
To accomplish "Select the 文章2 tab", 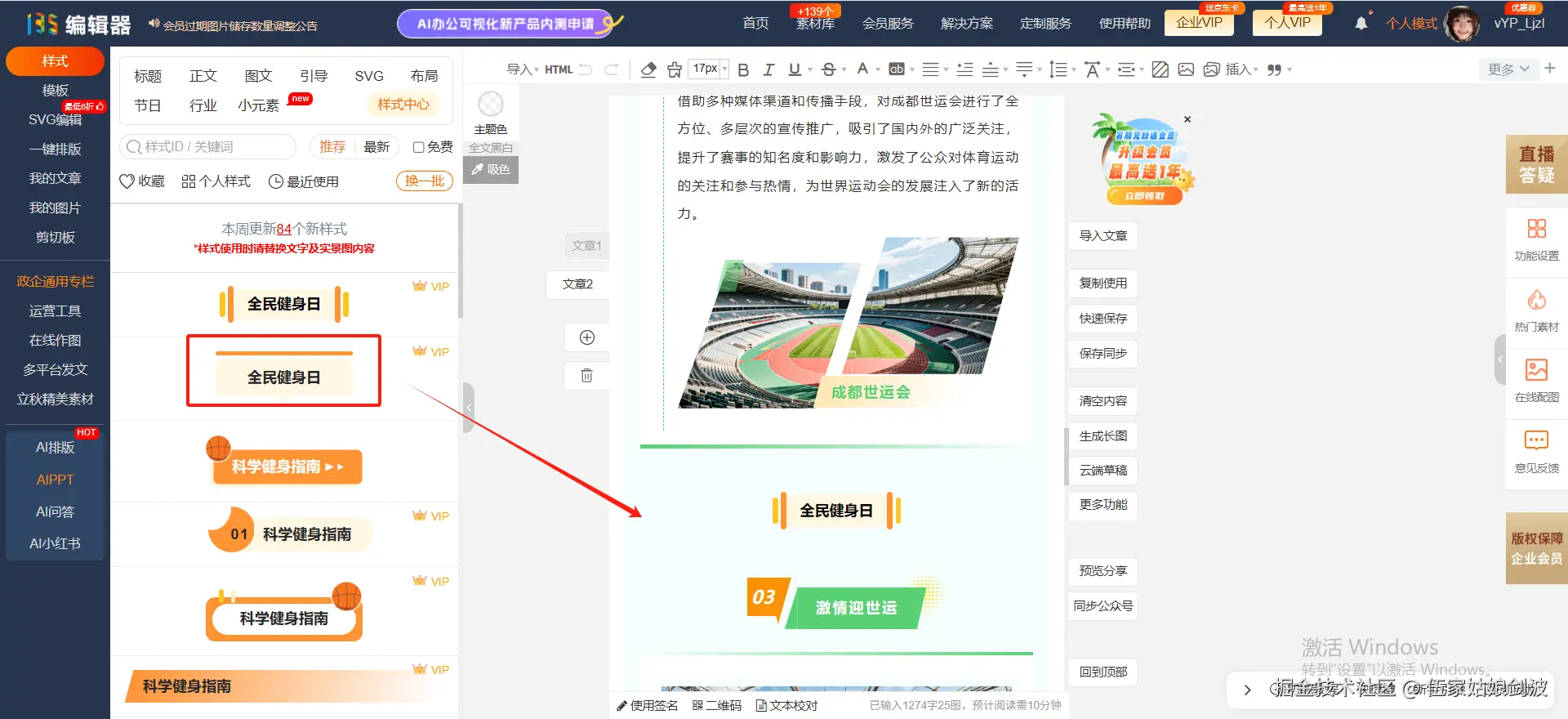I will 577,284.
